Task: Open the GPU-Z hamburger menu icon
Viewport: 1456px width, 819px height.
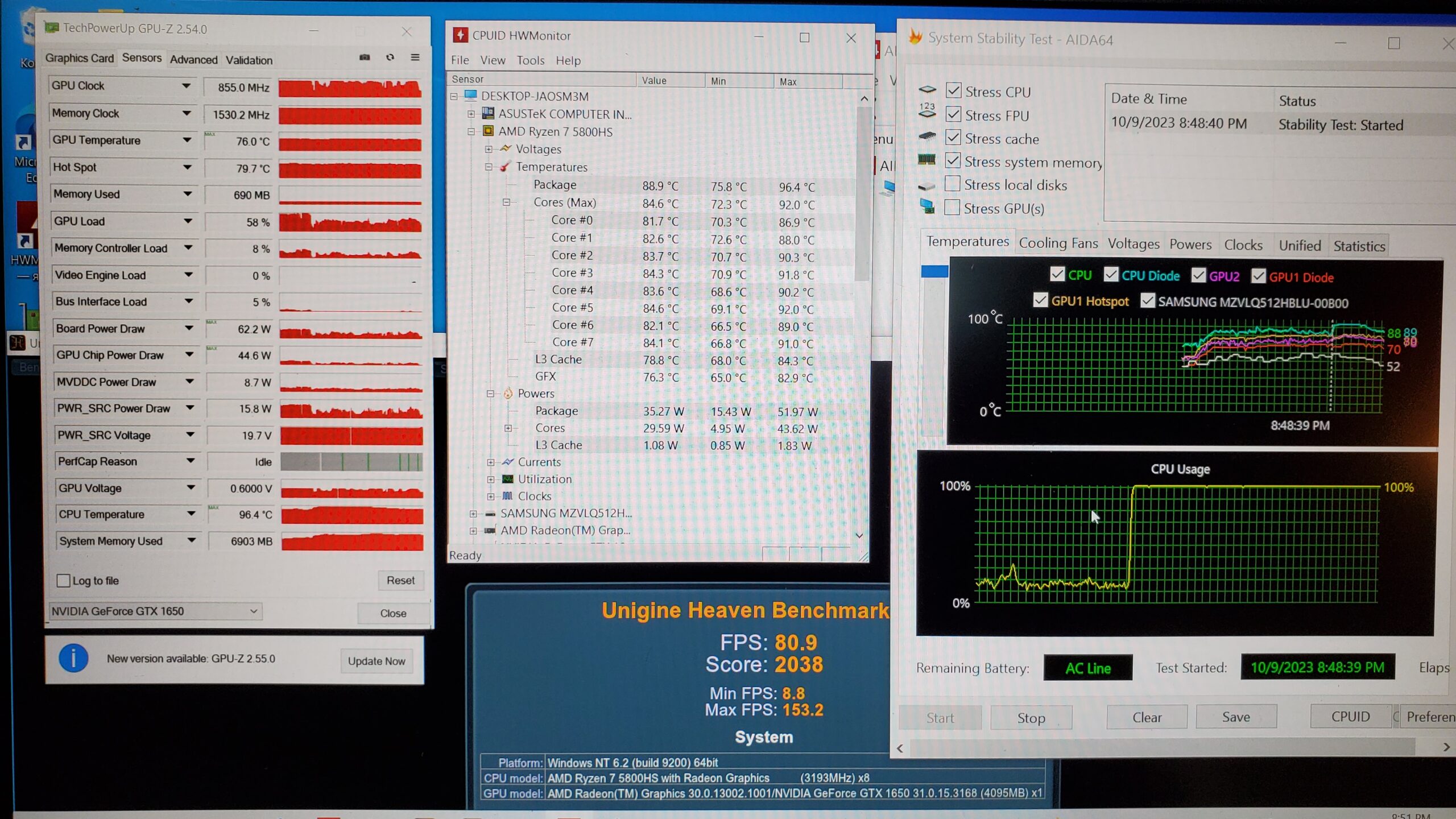Action: tap(415, 57)
